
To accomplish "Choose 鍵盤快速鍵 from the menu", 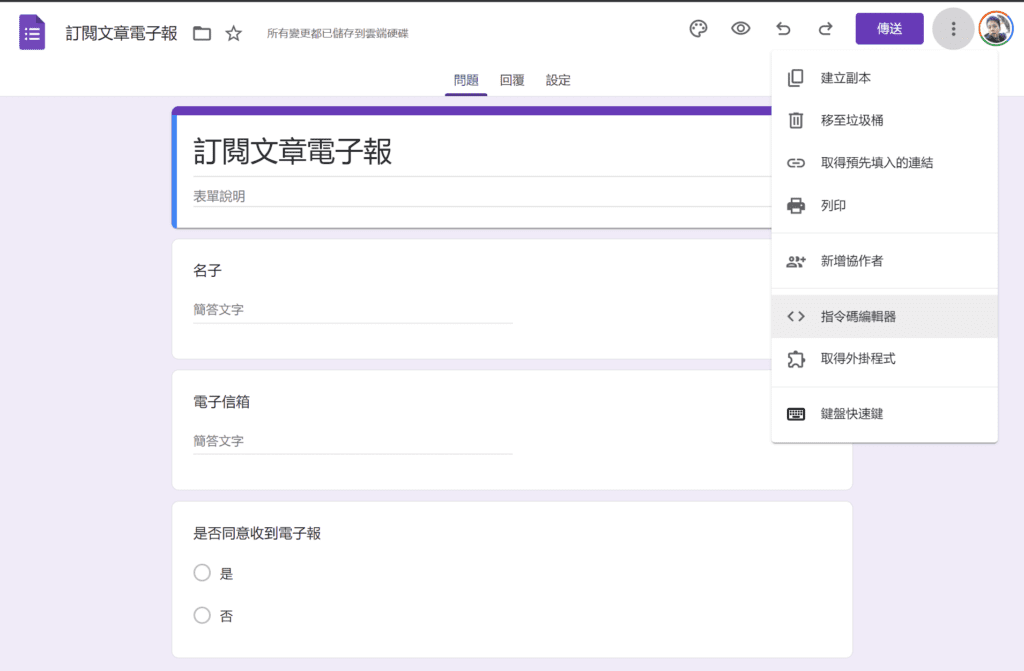I will [x=884, y=414].
